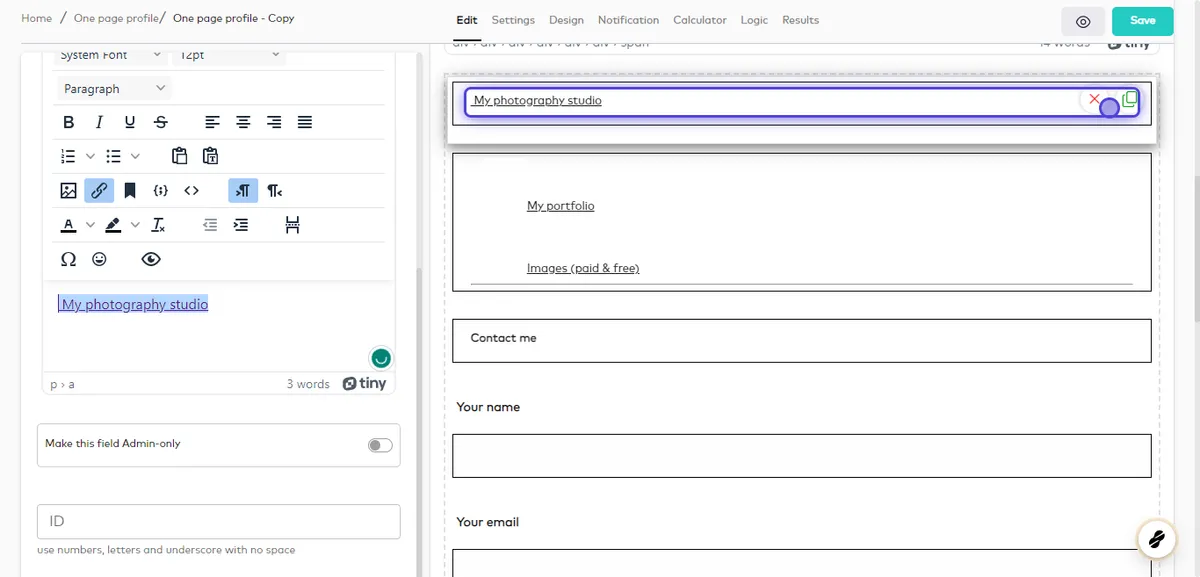This screenshot has width=1200, height=577.
Task: Insert a page break
Action: click(292, 225)
